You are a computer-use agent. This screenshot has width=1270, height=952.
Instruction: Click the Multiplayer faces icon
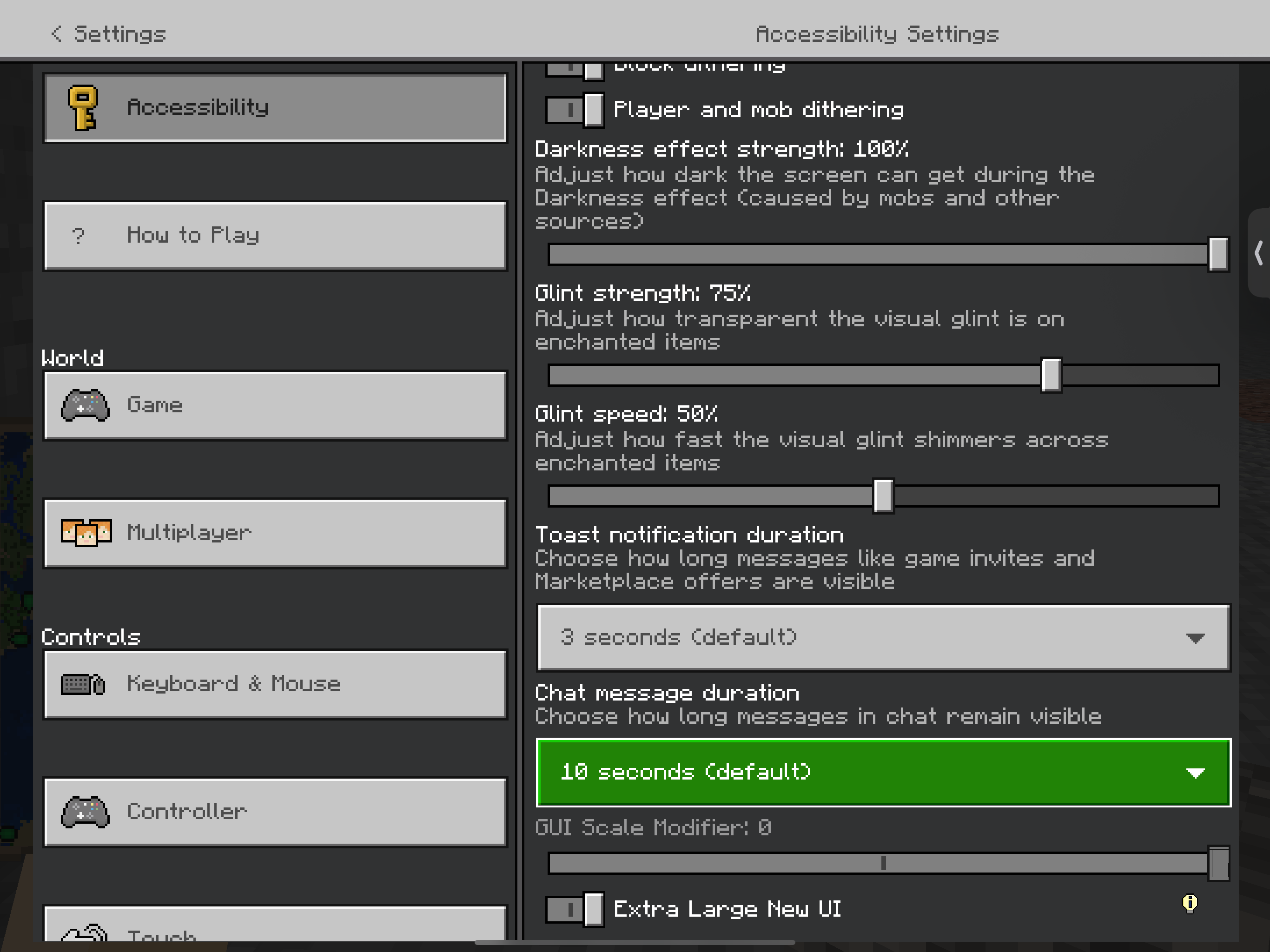point(86,533)
